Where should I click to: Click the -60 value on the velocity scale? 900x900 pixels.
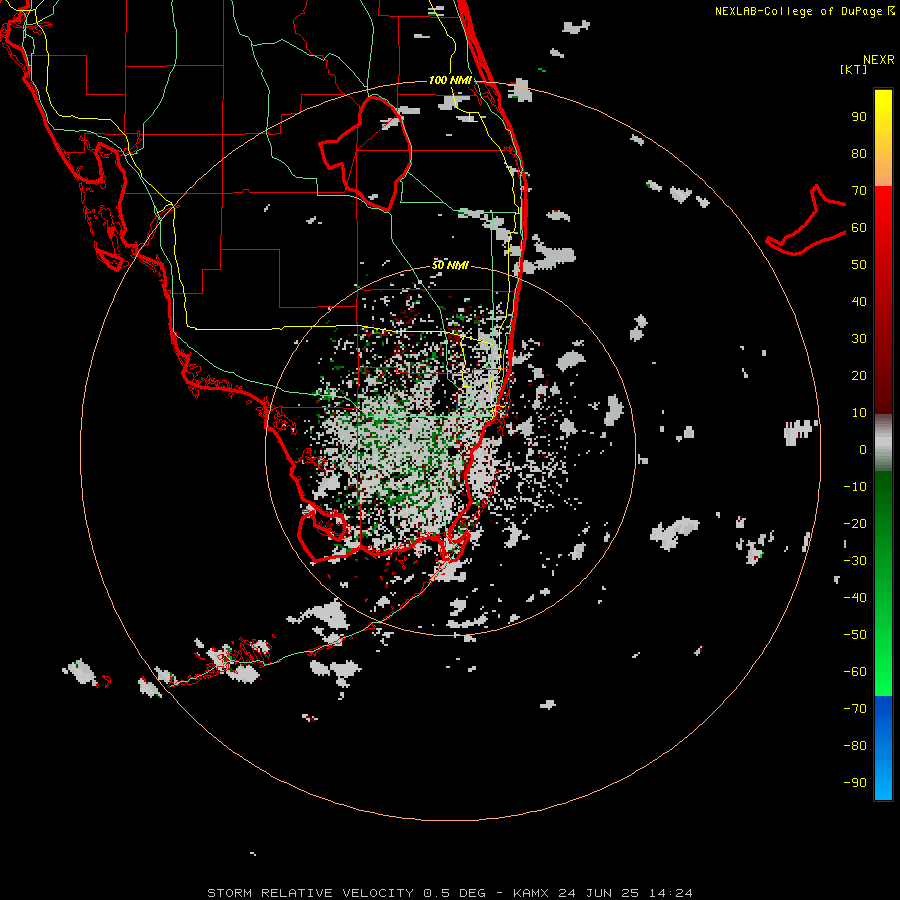pyautogui.click(x=855, y=672)
